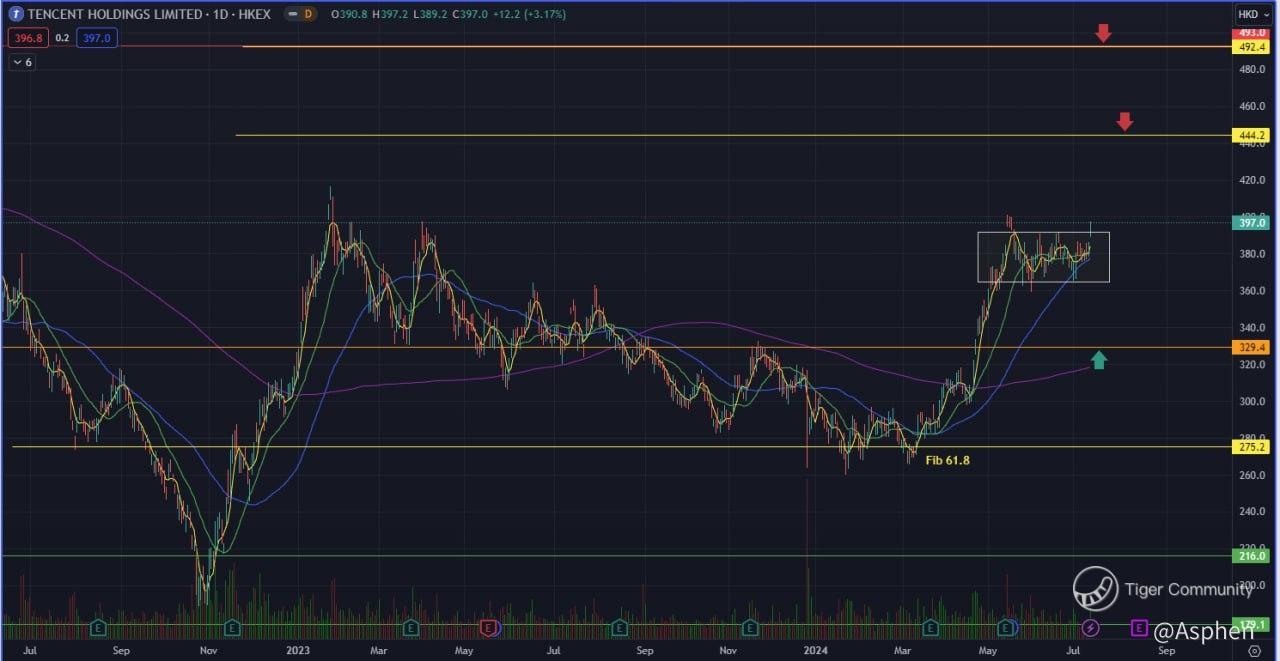Click earnings E marker between Jul and Sep 2023
The height and width of the screenshot is (661, 1280).
(619, 627)
